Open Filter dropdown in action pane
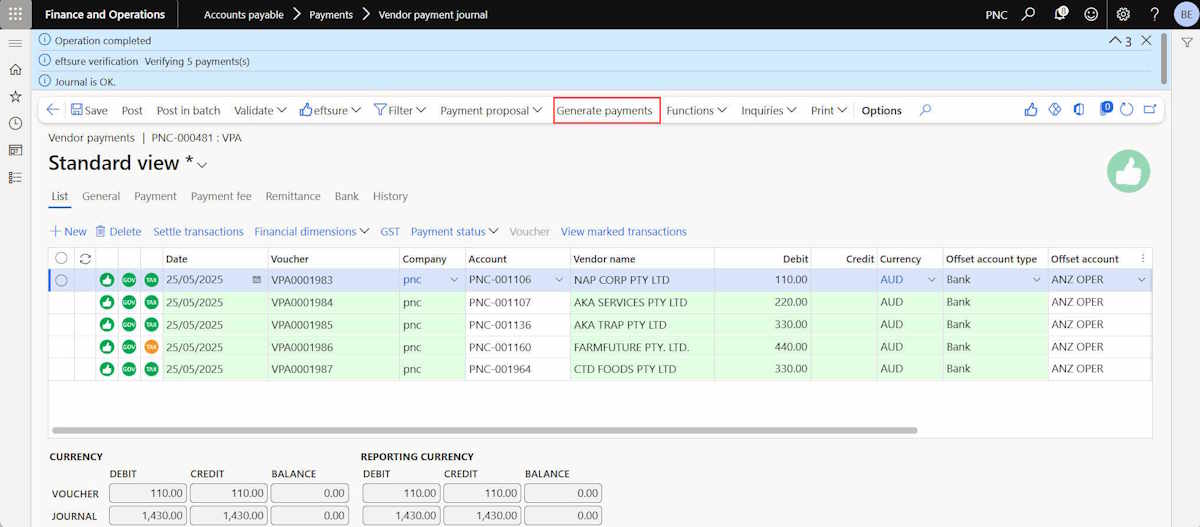The image size is (1200, 527). point(400,110)
